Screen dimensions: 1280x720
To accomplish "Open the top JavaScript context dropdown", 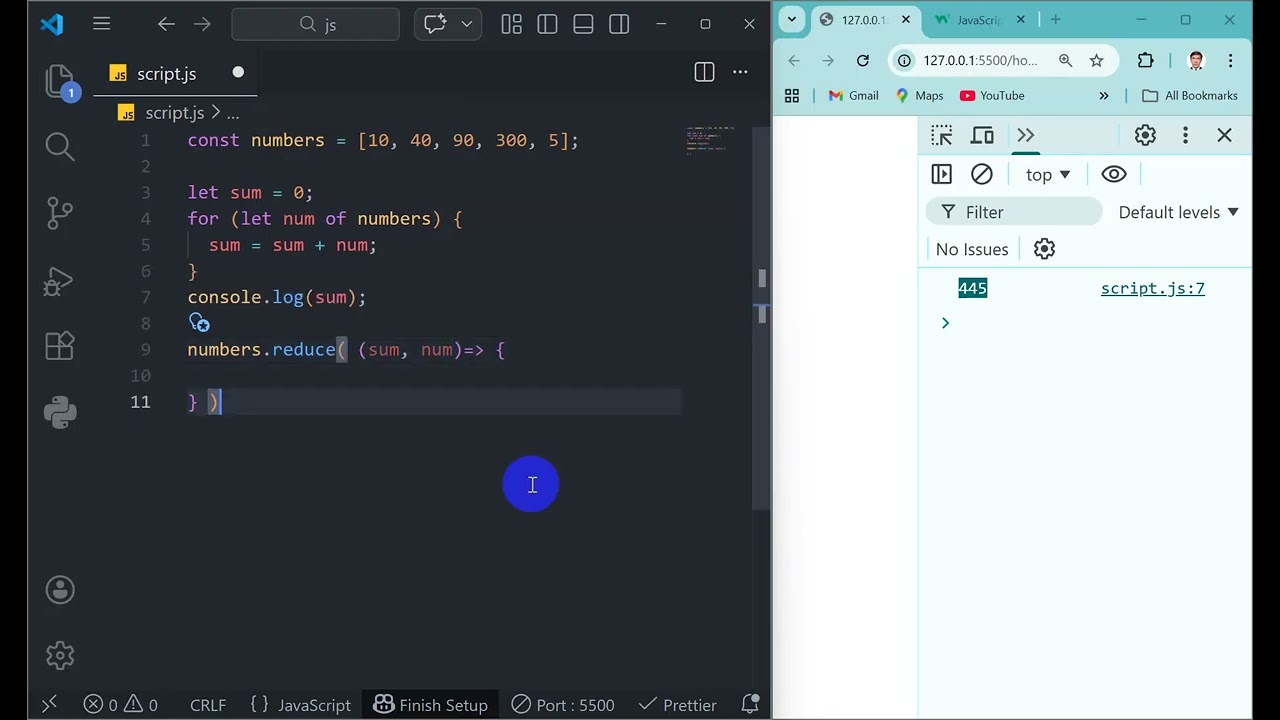I will tap(1048, 174).
